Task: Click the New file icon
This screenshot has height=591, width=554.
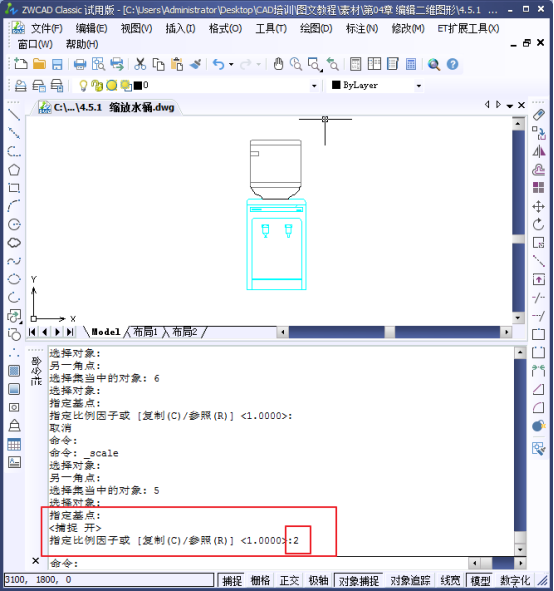Action: [x=21, y=64]
